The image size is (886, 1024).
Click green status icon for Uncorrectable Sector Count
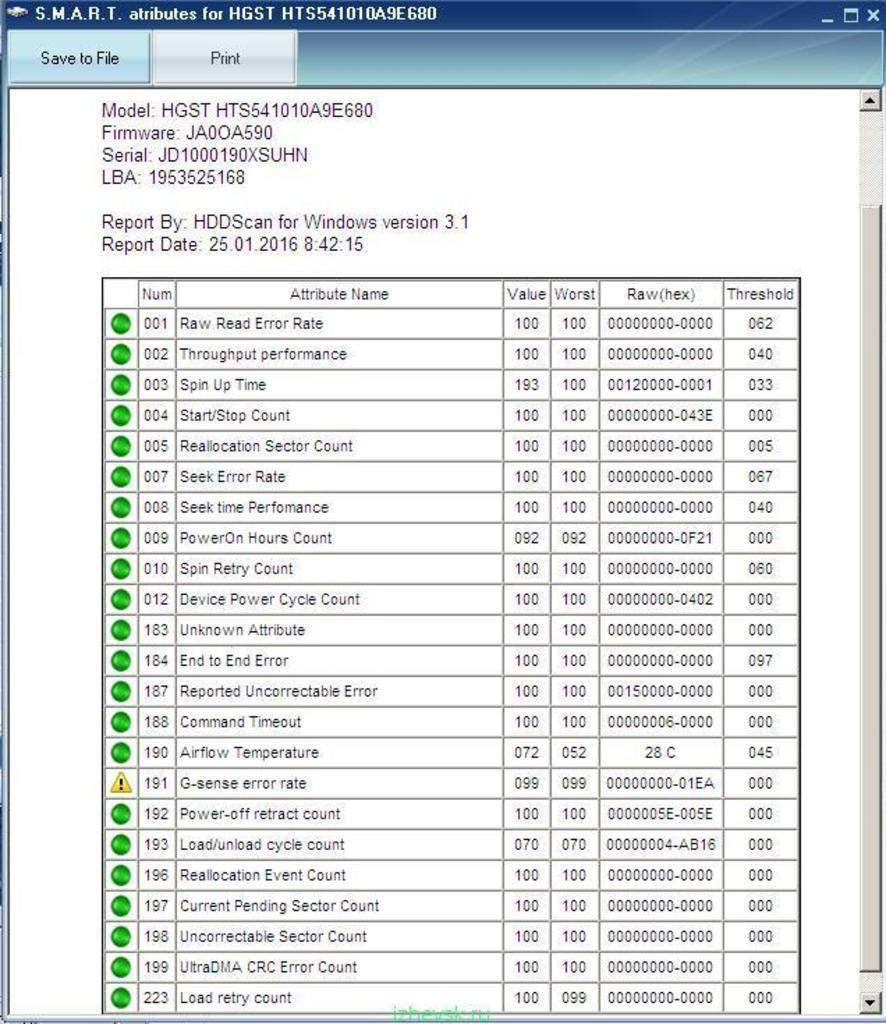[121, 936]
